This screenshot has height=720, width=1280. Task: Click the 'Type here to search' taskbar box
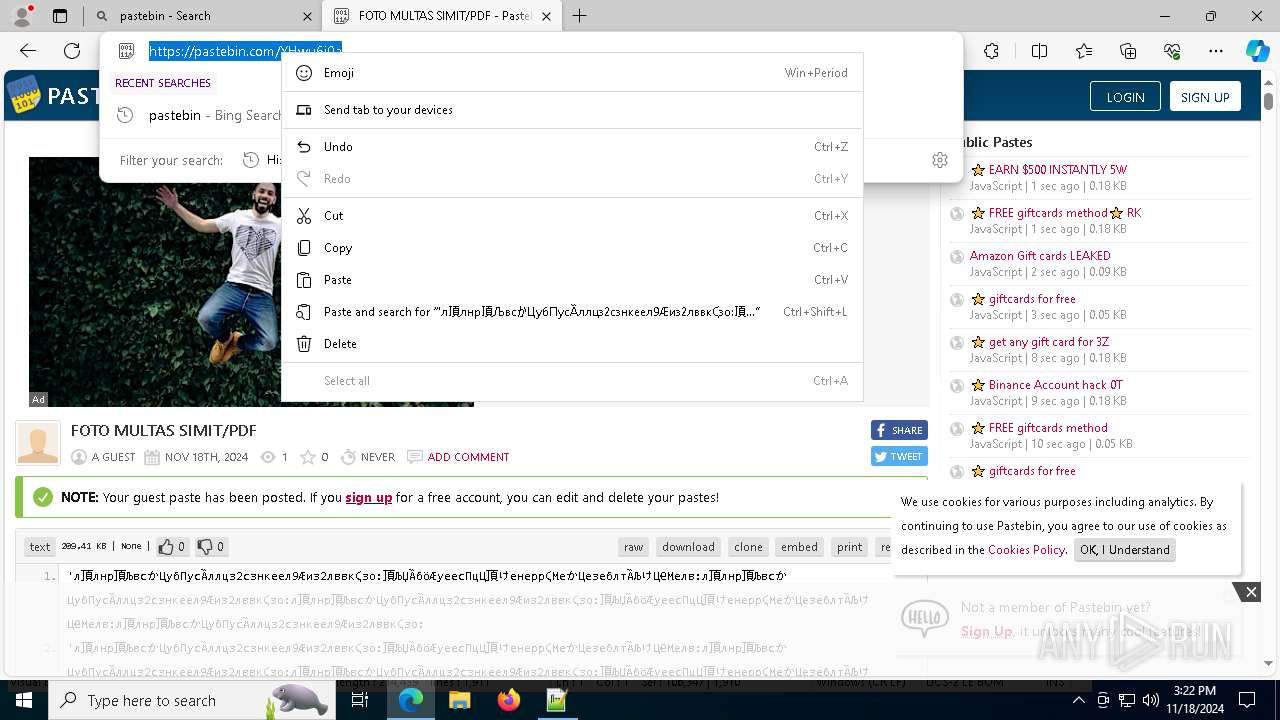(190, 700)
